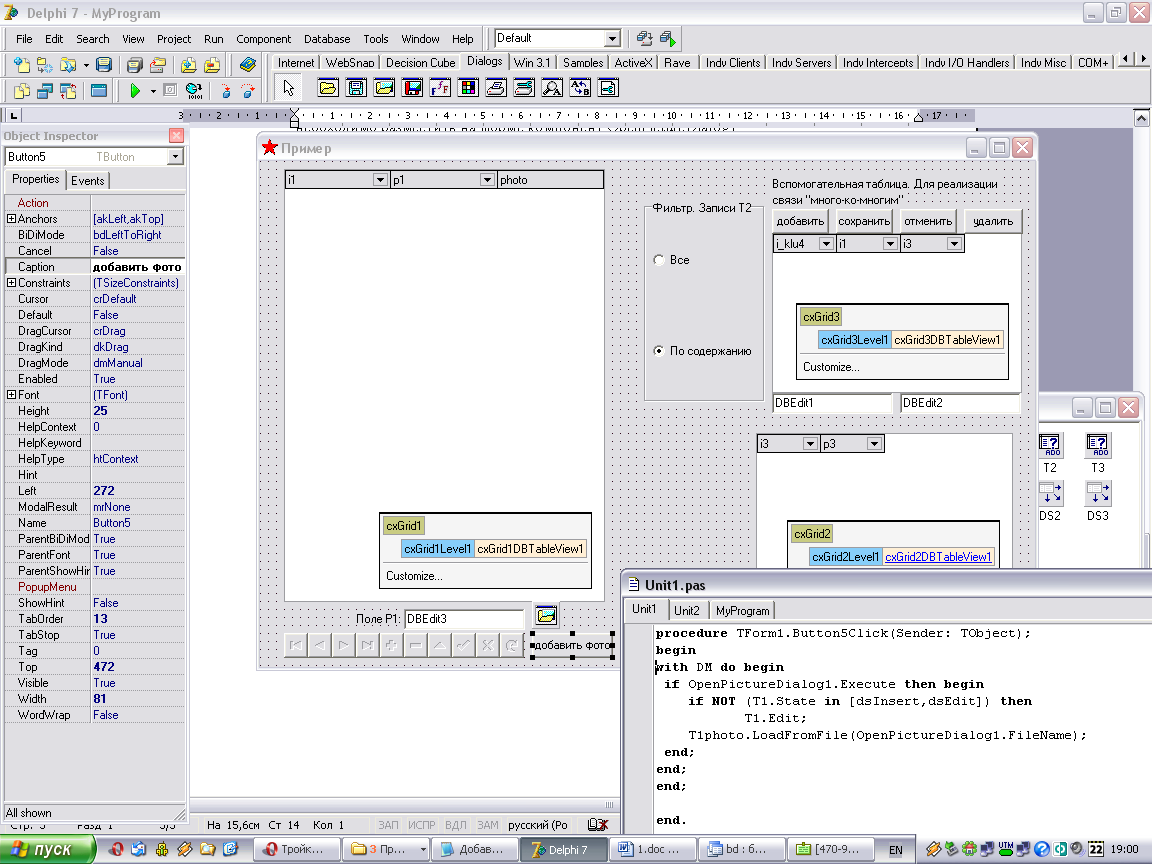Screen dimensions: 1152x864
Task: Select SaveDialog component in palette
Action: [356, 88]
